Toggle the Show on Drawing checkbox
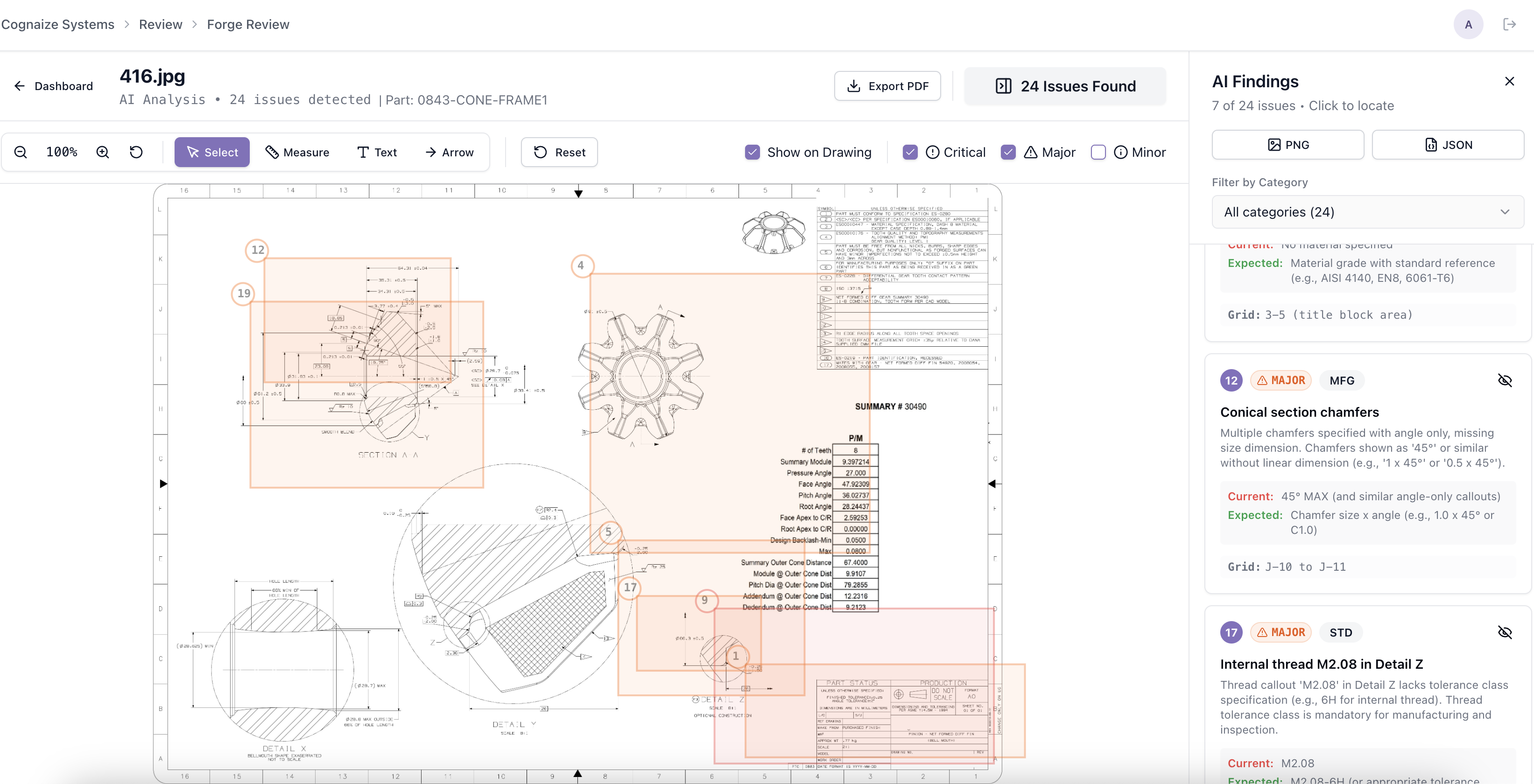1534x784 pixels. [x=752, y=153]
